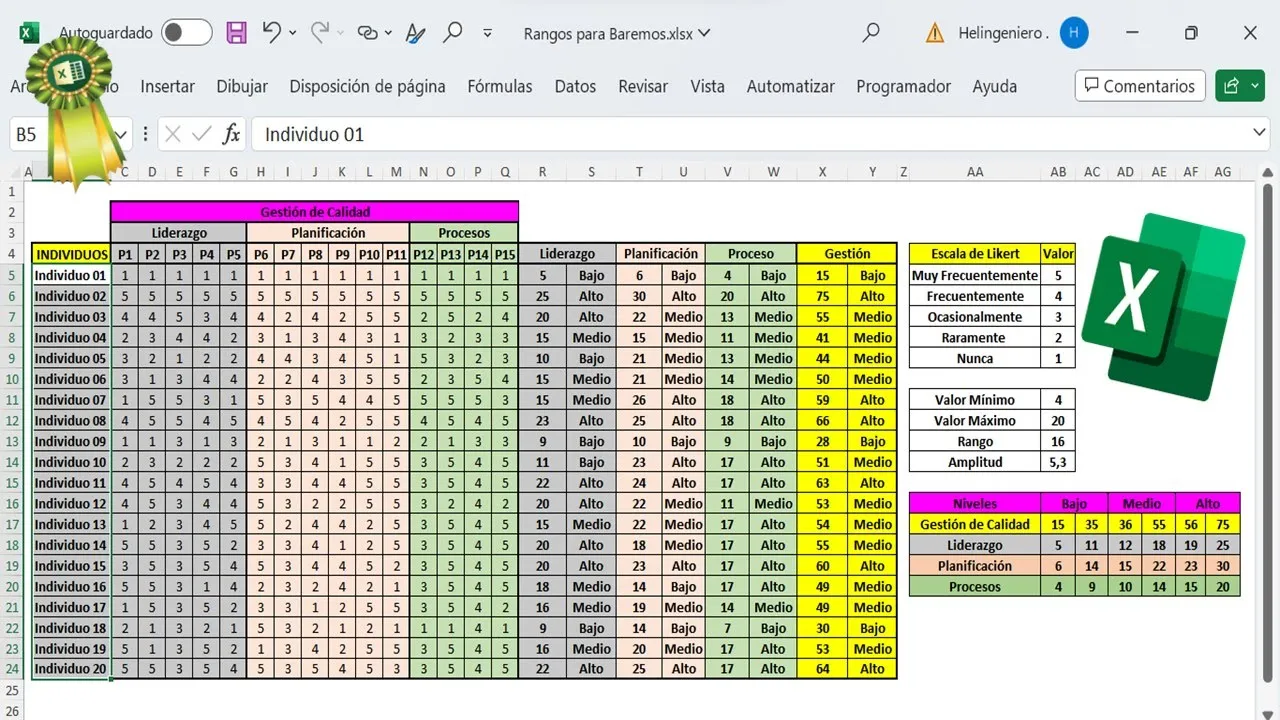Select the yellow INDIVIDUOS header cell

pyautogui.click(x=71, y=254)
